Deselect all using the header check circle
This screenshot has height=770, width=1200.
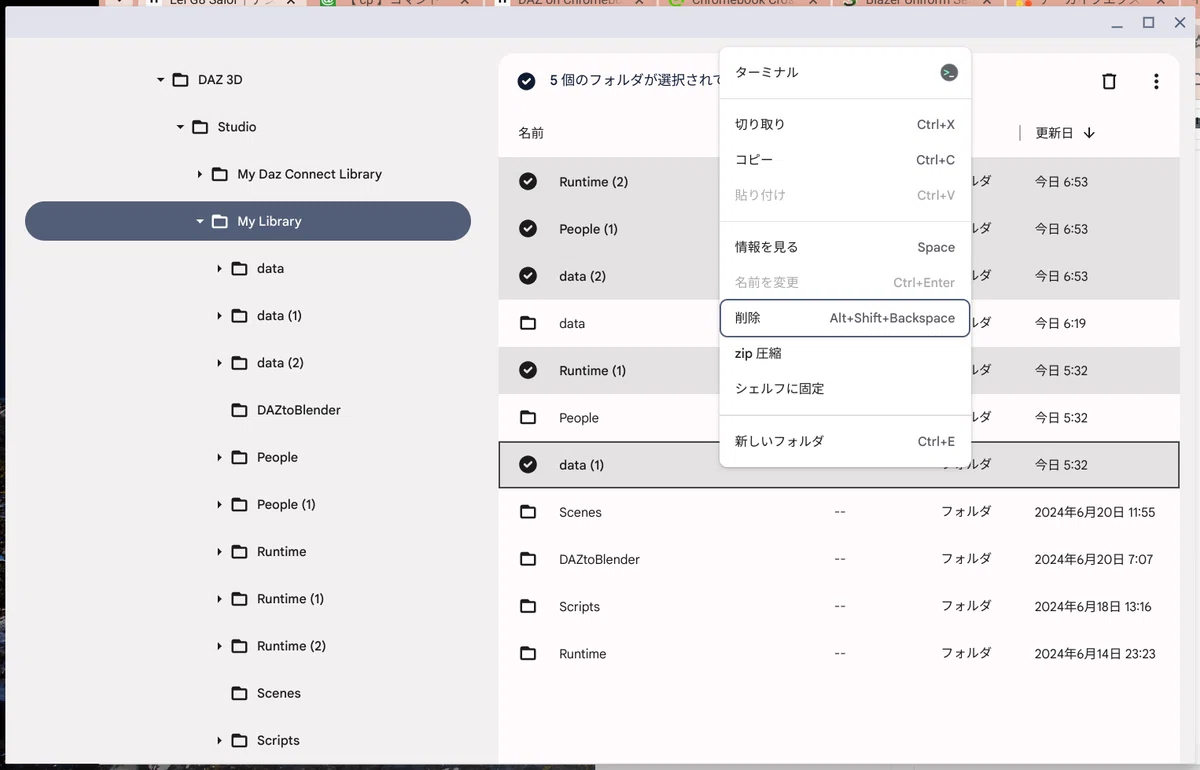[526, 81]
